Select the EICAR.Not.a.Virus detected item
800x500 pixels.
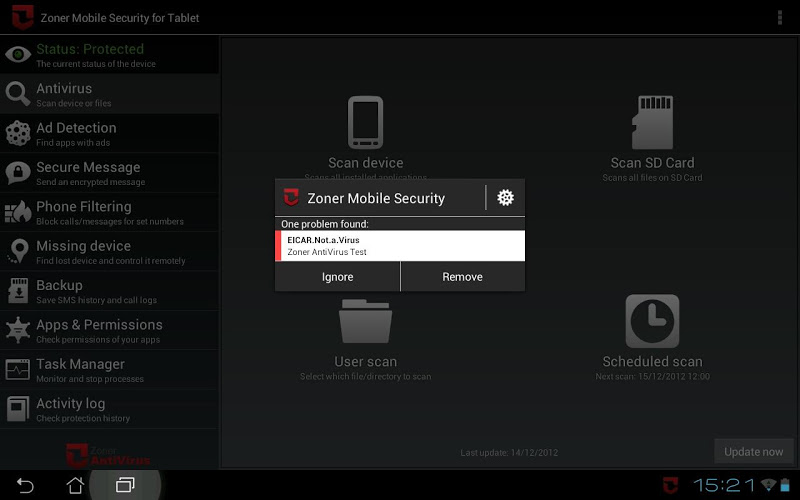point(400,245)
